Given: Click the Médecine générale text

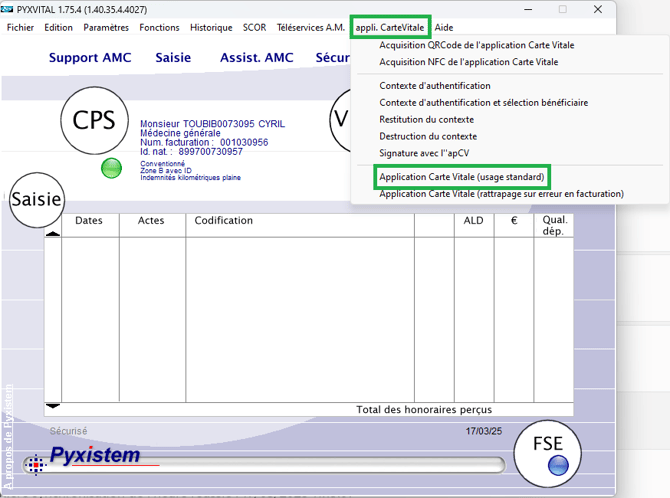Looking at the screenshot, I should click(180, 133).
